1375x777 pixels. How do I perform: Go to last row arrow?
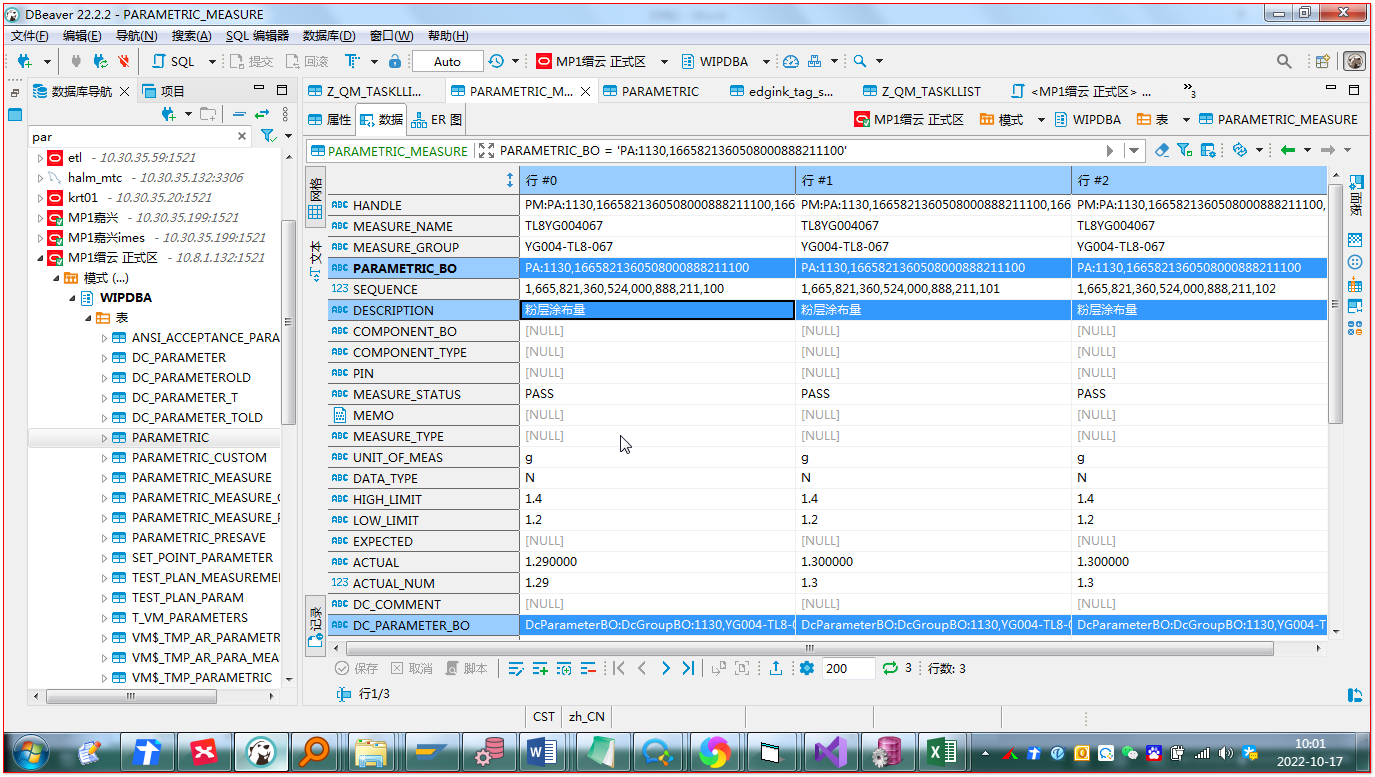pyautogui.click(x=688, y=668)
